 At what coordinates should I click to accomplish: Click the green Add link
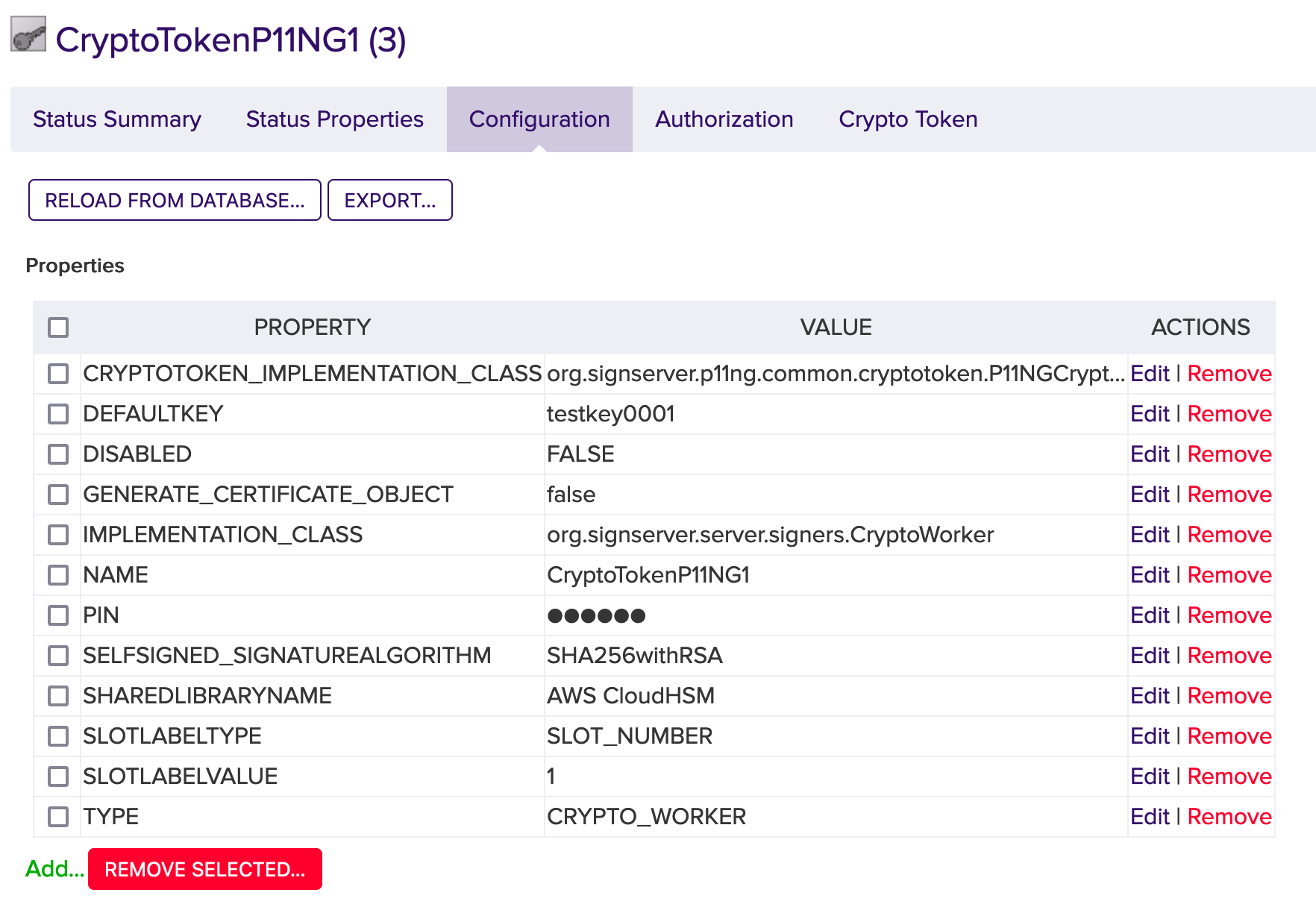(x=54, y=869)
